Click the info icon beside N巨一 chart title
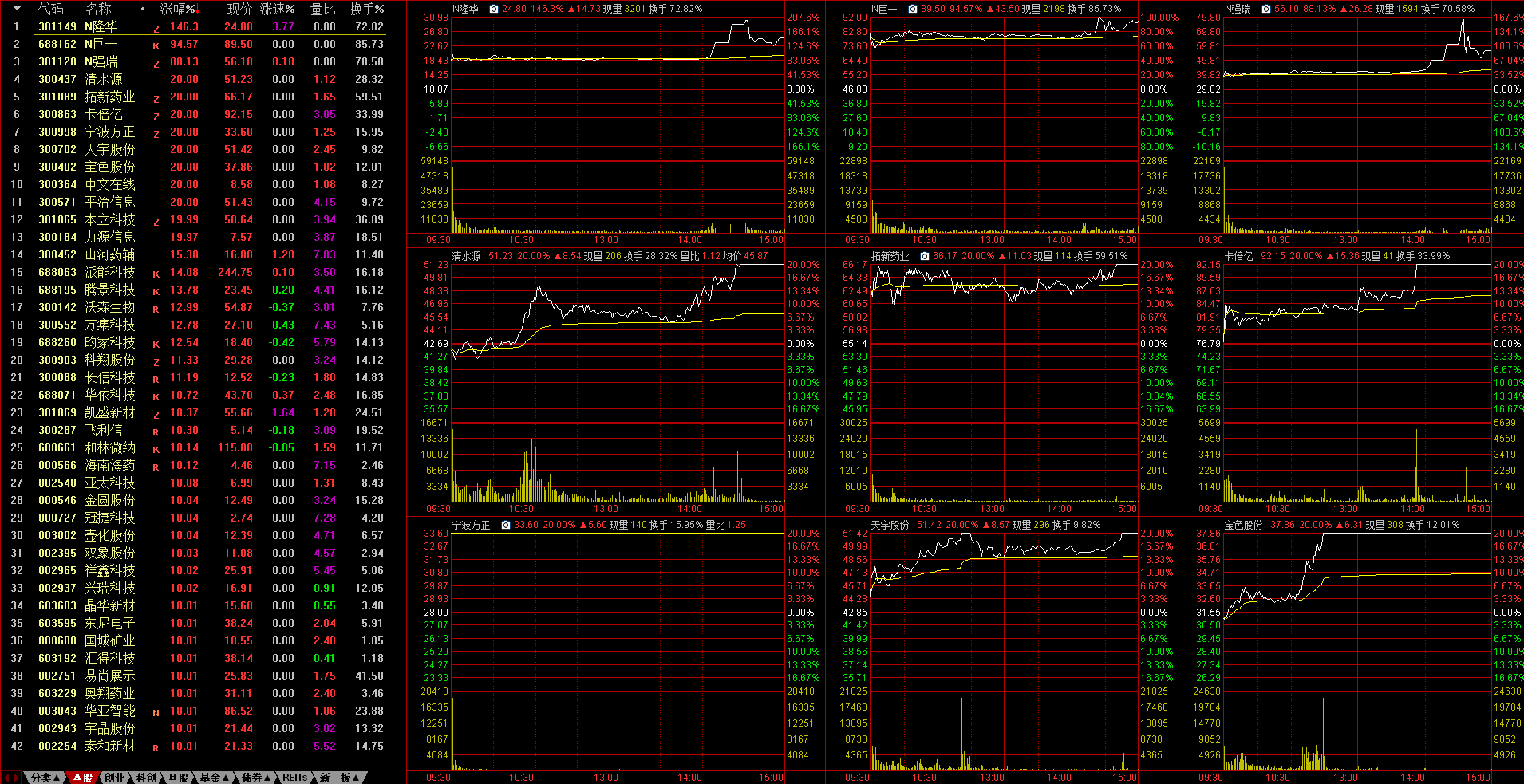 tap(912, 9)
